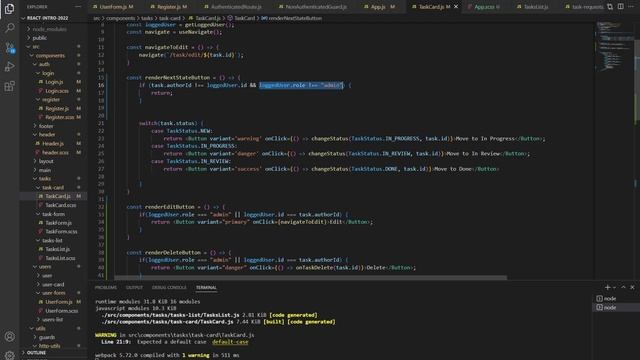Expand the users-list folder
Image resolution: width=640 pixels, height=360 pixels.
tap(53, 319)
